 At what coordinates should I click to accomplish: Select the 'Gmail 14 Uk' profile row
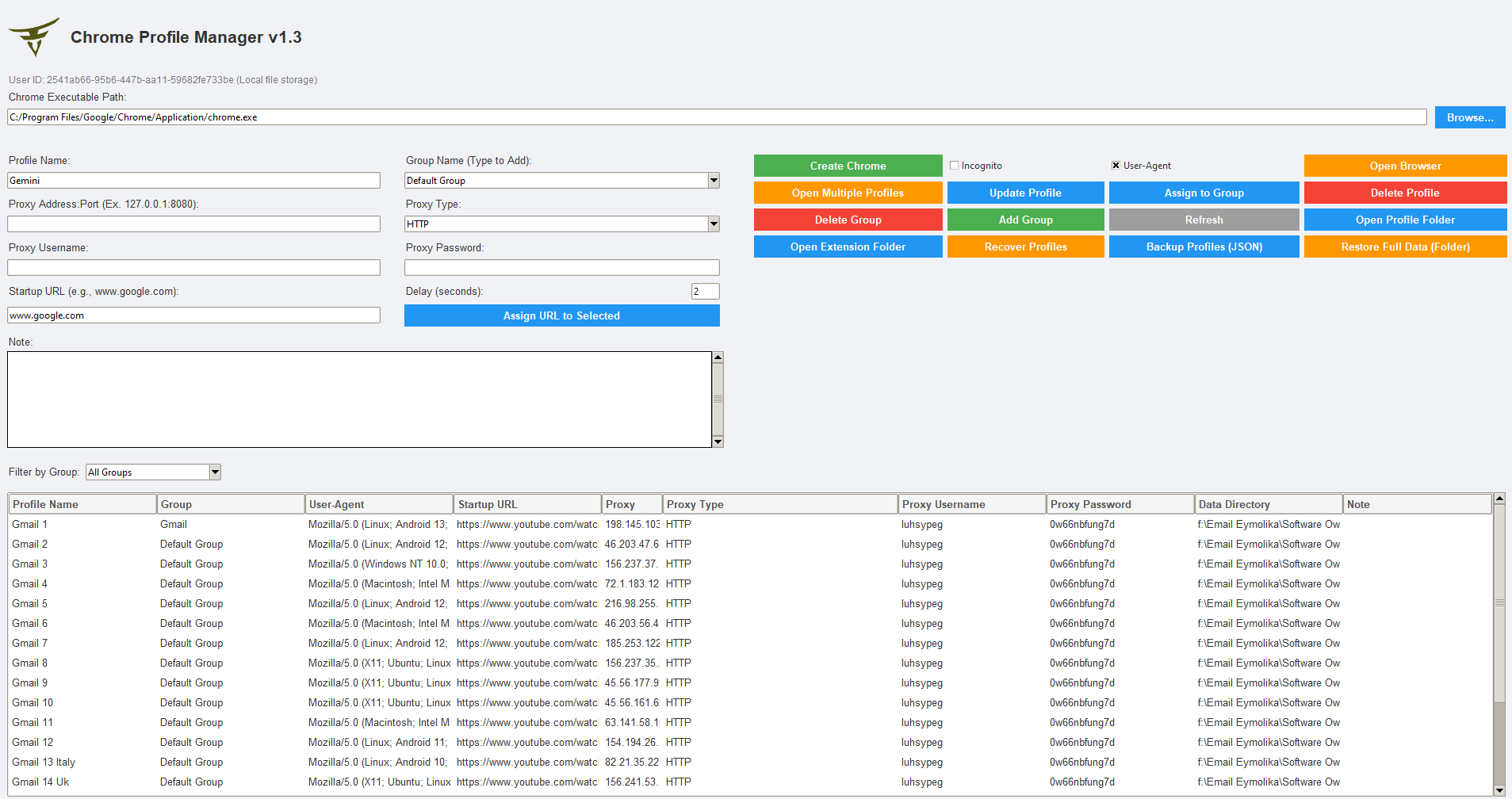pos(750,782)
